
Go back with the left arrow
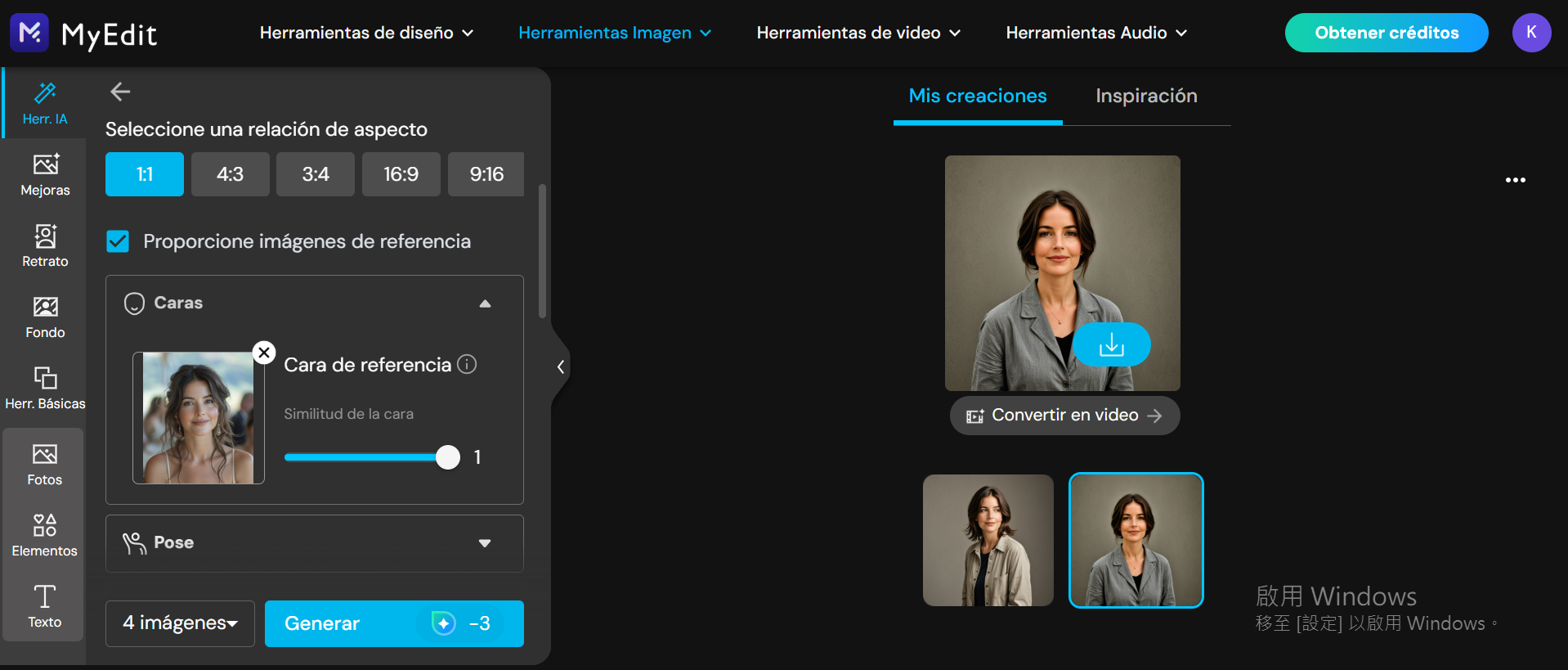(120, 92)
